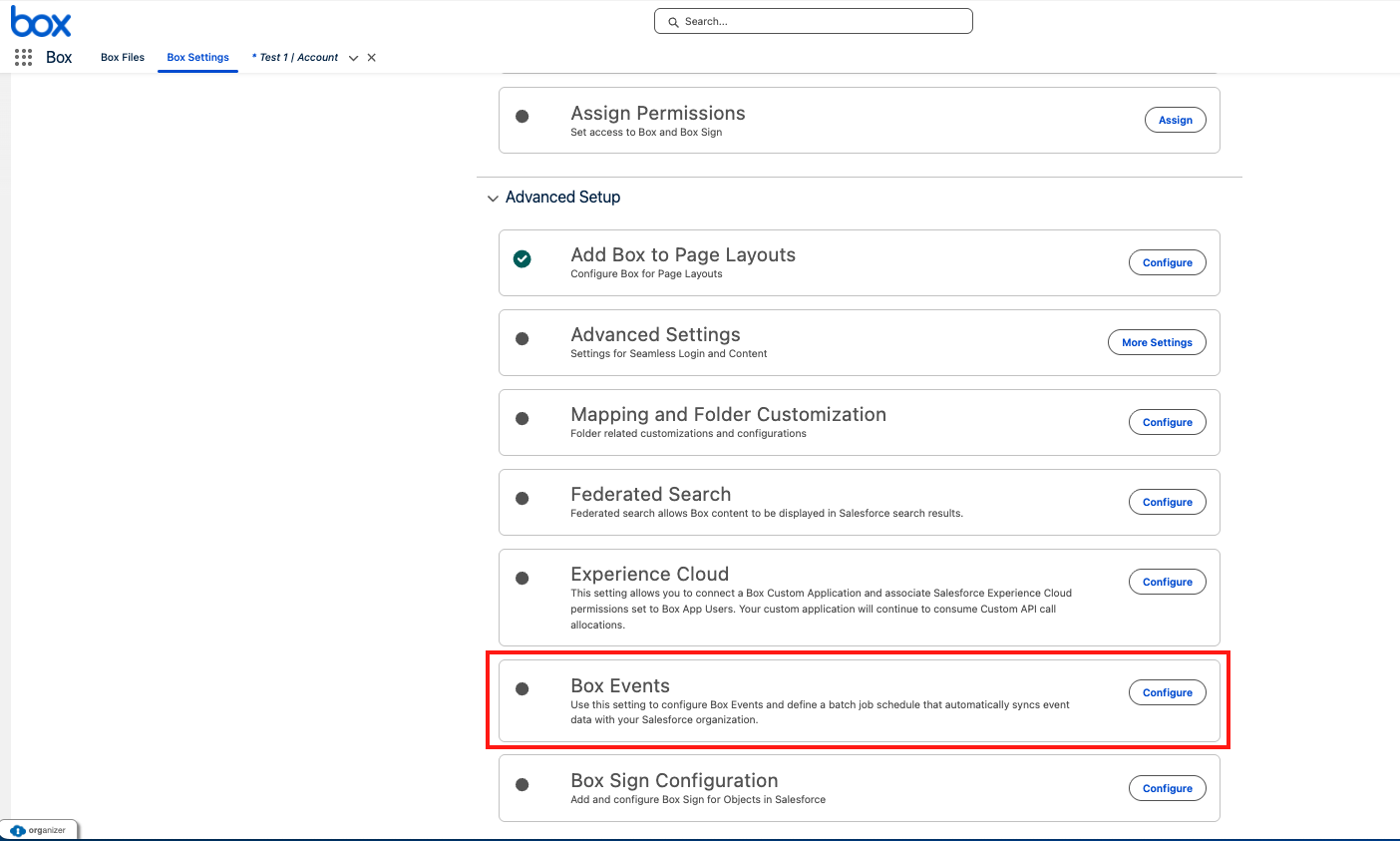Viewport: 1400px width, 841px height.
Task: Click the status dot next to Federated Search
Action: (x=522, y=499)
